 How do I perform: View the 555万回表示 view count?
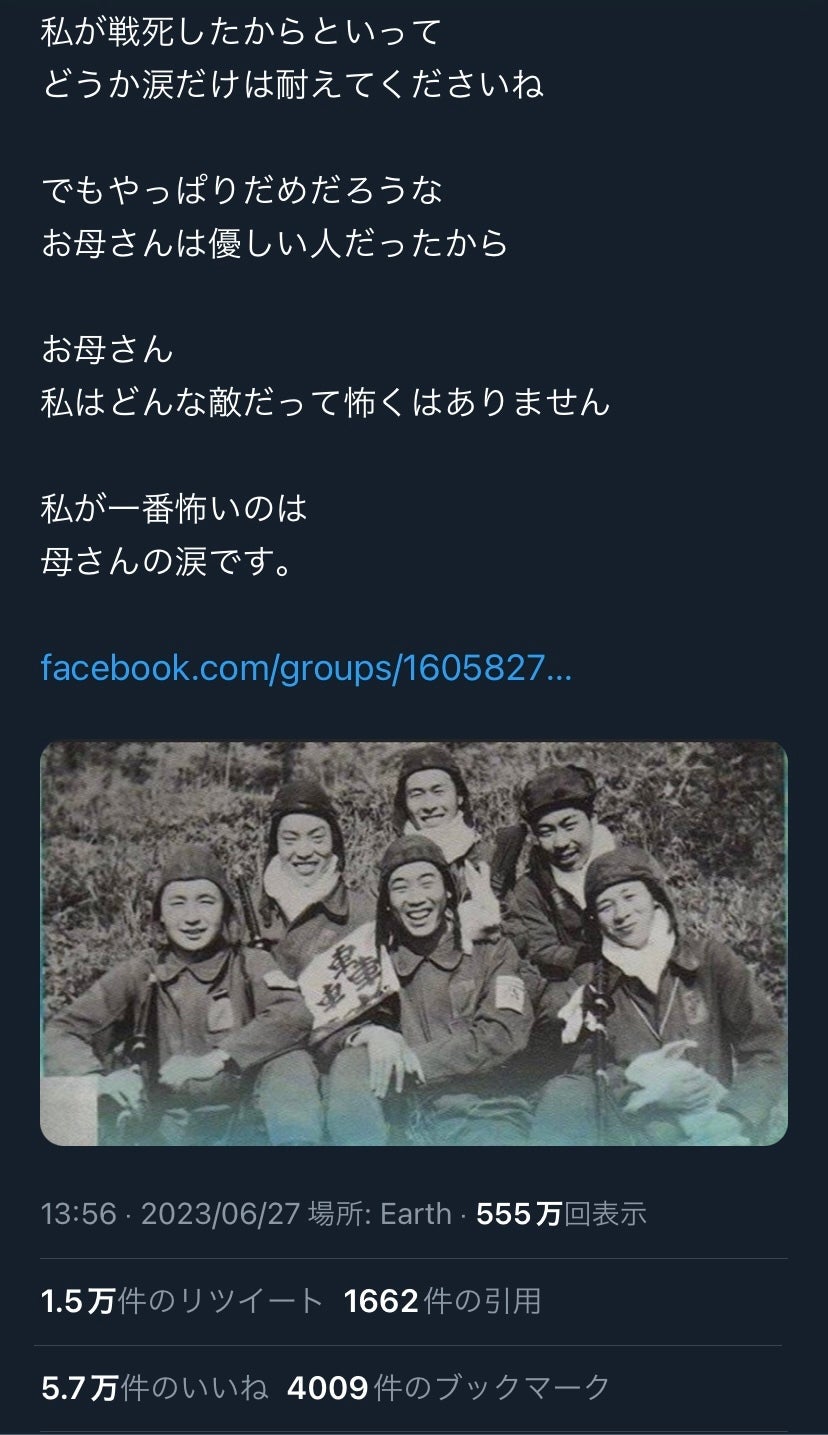coord(562,1214)
